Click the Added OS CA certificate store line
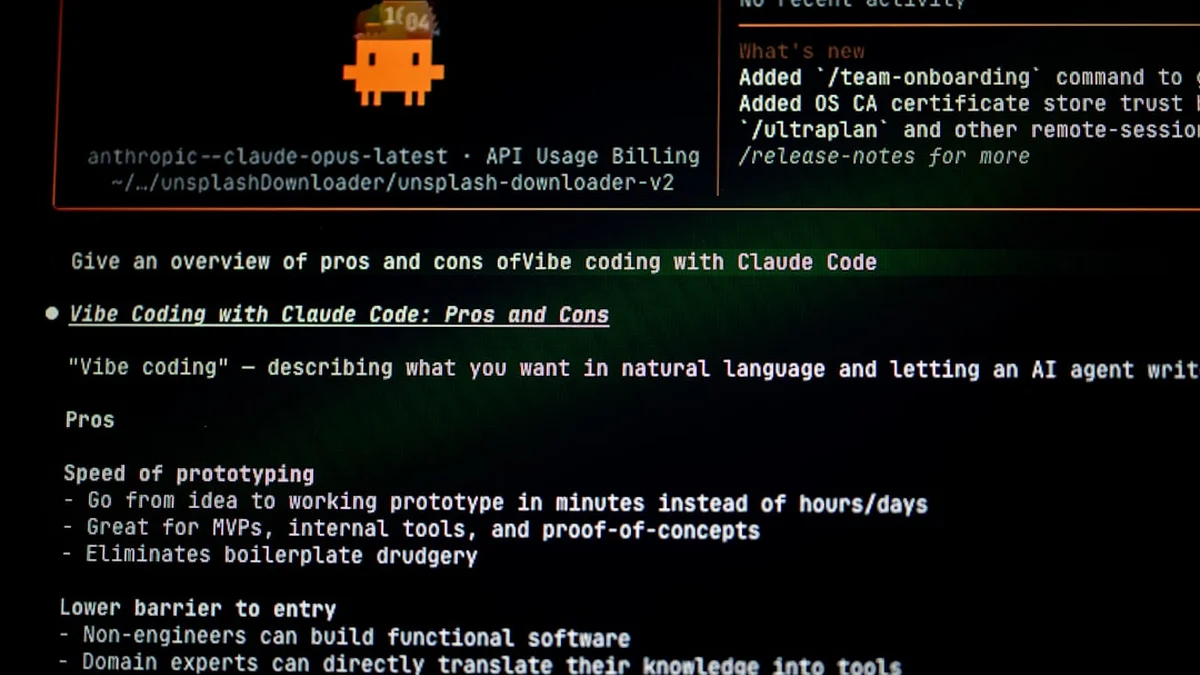This screenshot has width=1200, height=675. click(969, 104)
